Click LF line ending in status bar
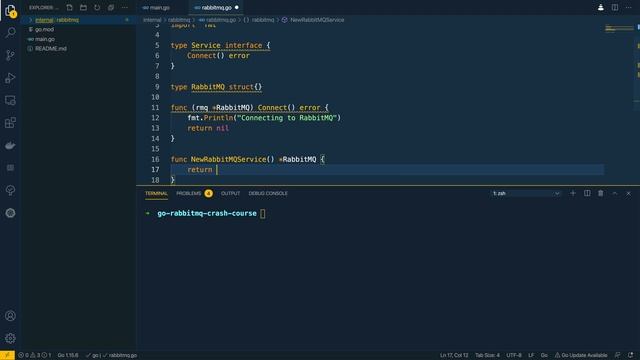This screenshot has width=640, height=360. coord(531,355)
